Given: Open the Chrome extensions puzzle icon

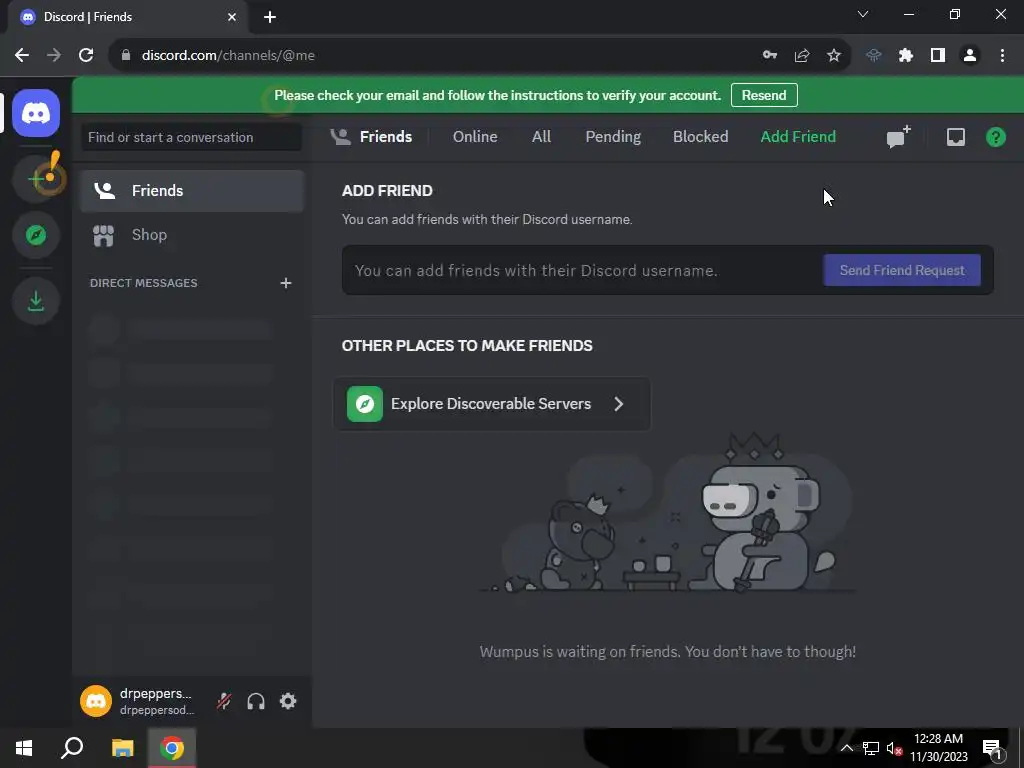Looking at the screenshot, I should [x=906, y=56].
